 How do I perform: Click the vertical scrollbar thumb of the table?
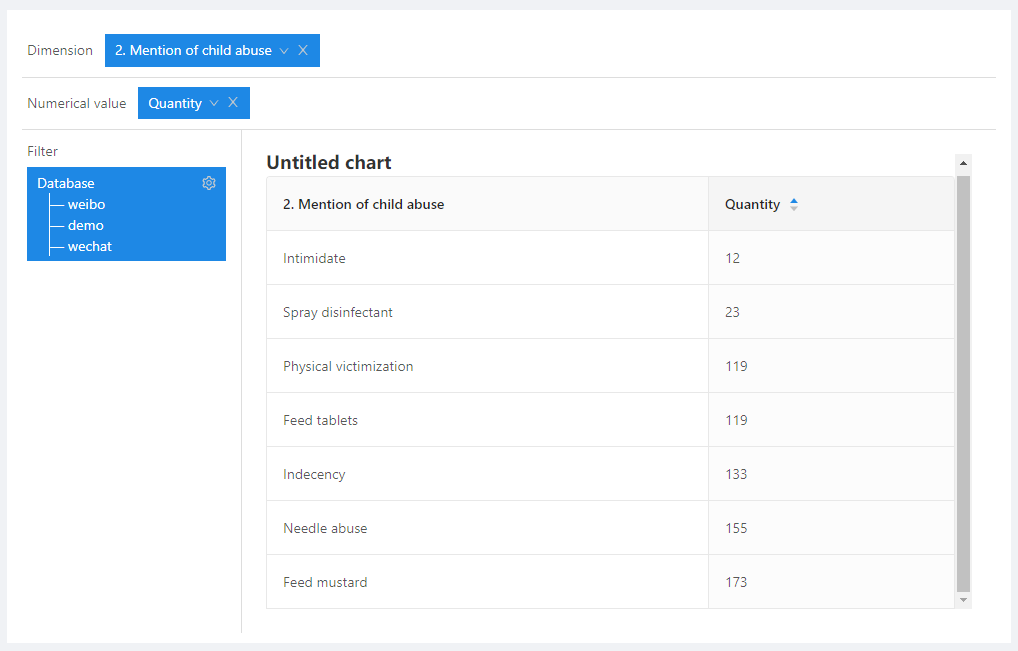963,380
